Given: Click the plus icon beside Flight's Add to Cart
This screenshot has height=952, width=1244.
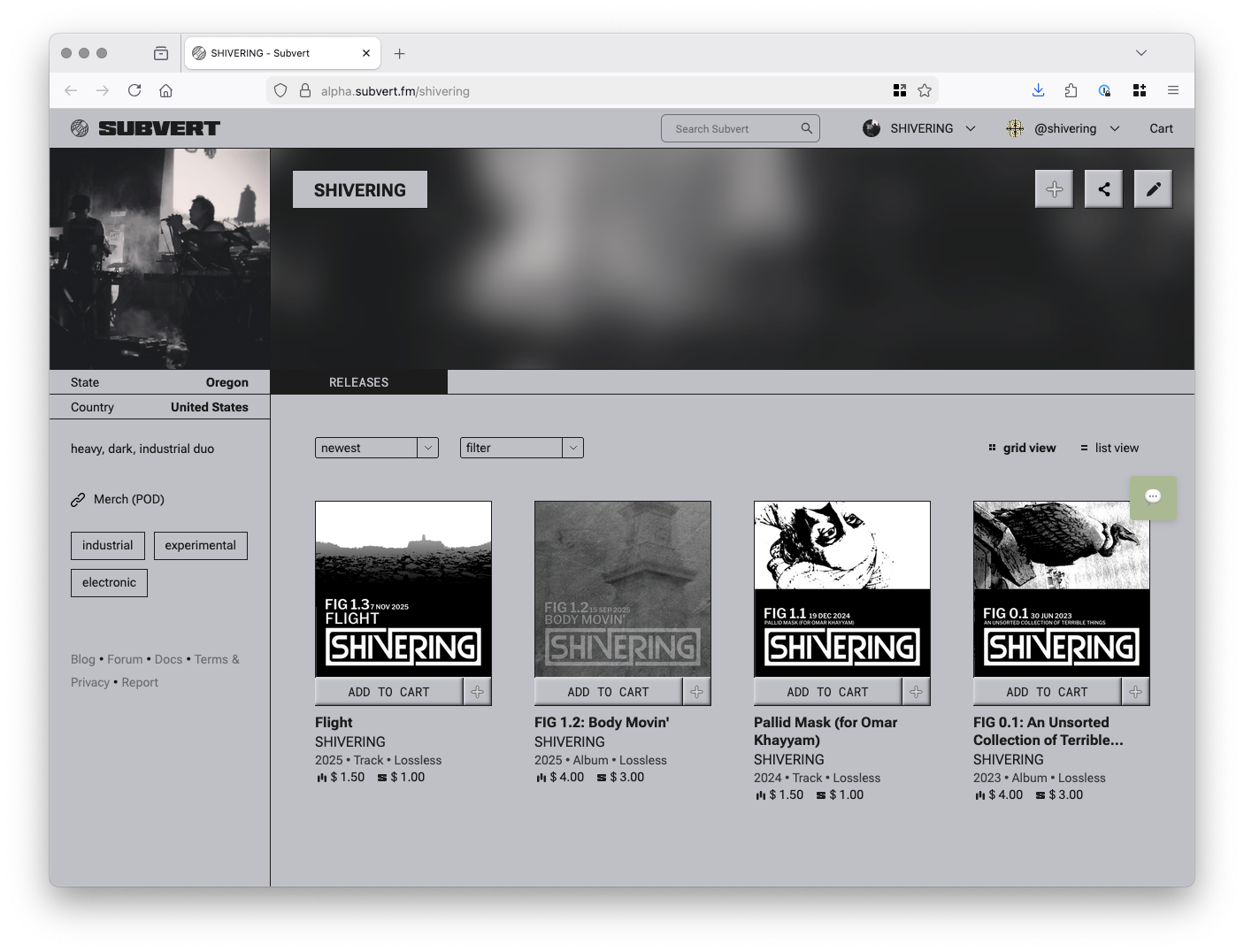Looking at the screenshot, I should 477,692.
